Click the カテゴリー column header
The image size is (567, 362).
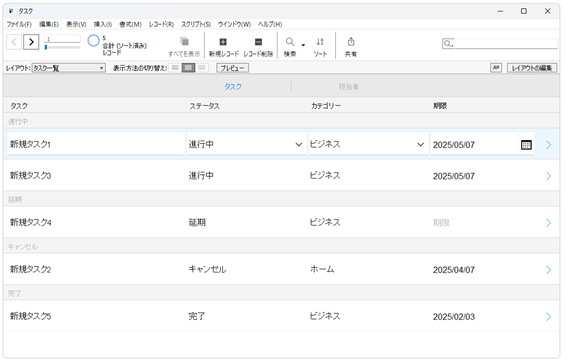326,106
